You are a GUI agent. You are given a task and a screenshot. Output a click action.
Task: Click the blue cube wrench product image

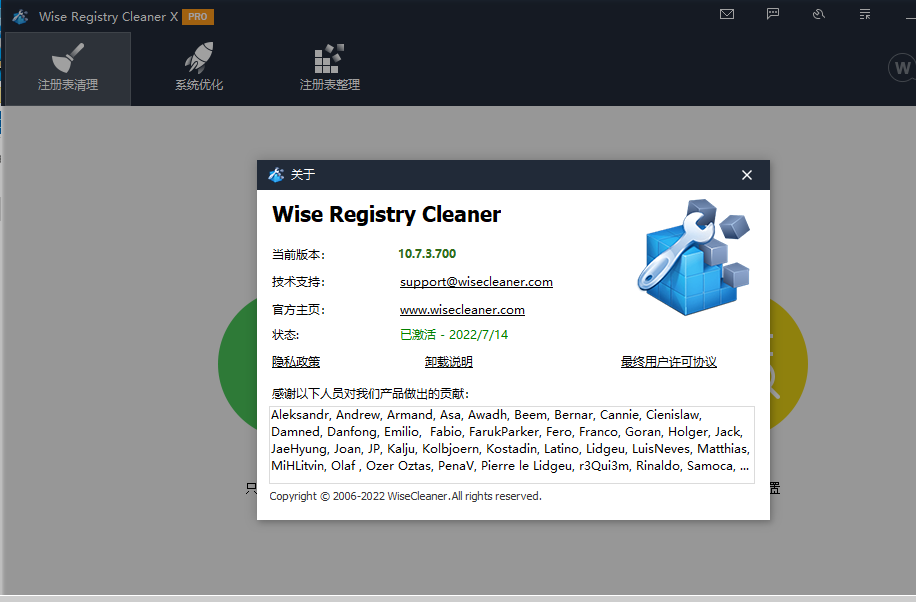(694, 257)
